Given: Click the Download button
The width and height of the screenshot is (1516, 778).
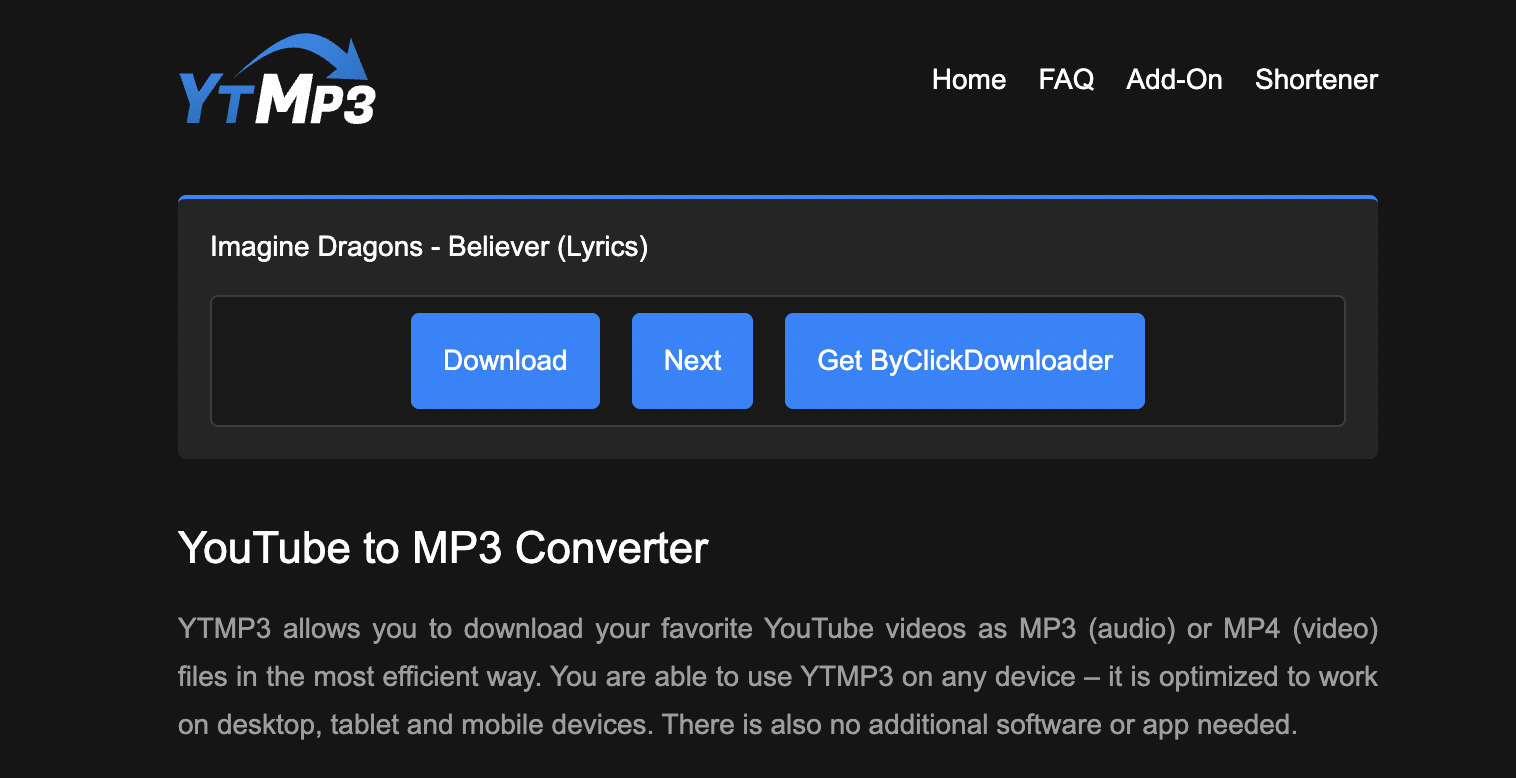Looking at the screenshot, I should point(505,361).
